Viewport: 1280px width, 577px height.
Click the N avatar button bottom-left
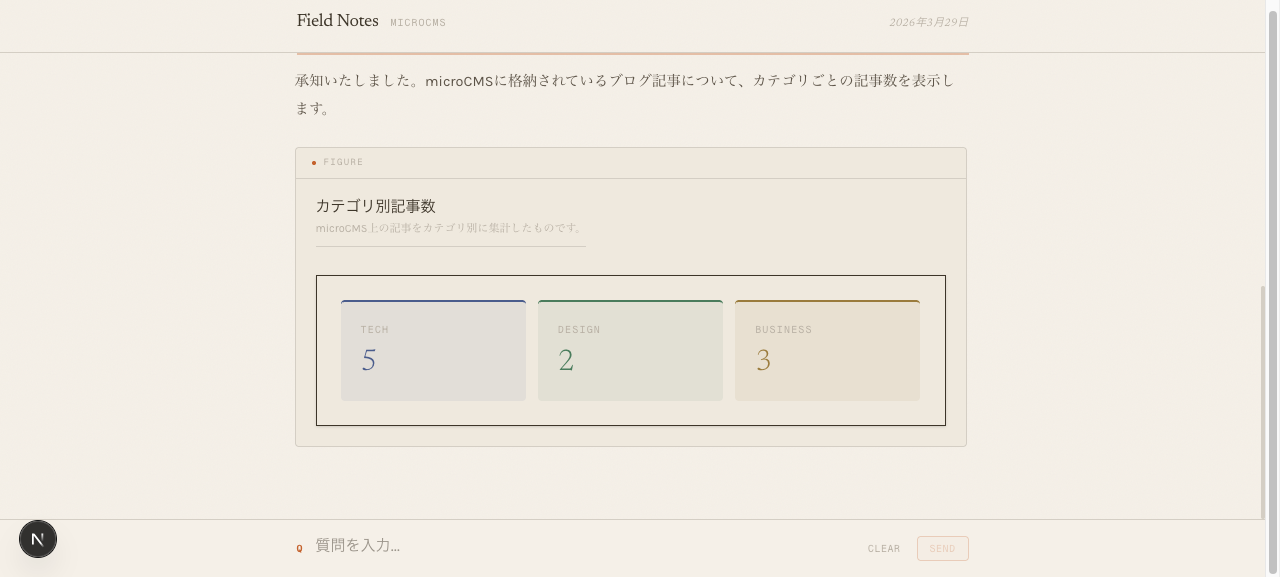38,539
